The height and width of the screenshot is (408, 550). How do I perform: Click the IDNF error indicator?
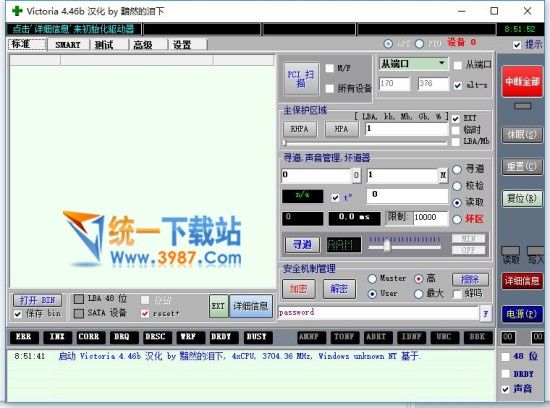[411, 337]
